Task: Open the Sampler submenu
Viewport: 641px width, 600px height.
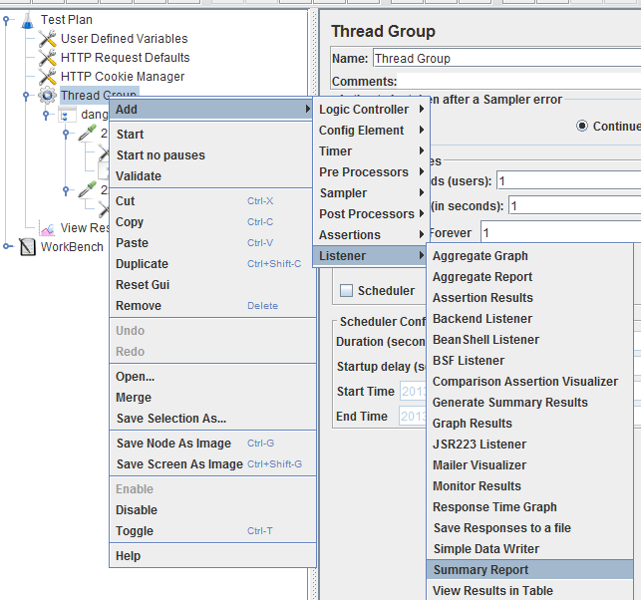Action: pyautogui.click(x=371, y=193)
